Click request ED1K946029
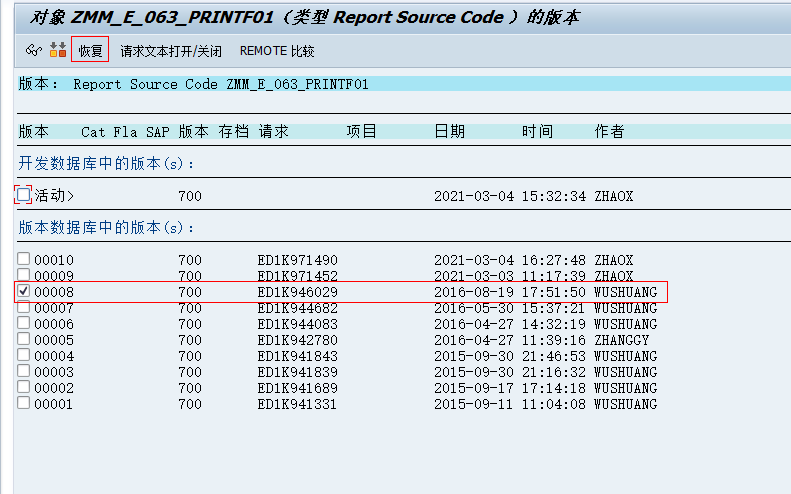 [297, 292]
